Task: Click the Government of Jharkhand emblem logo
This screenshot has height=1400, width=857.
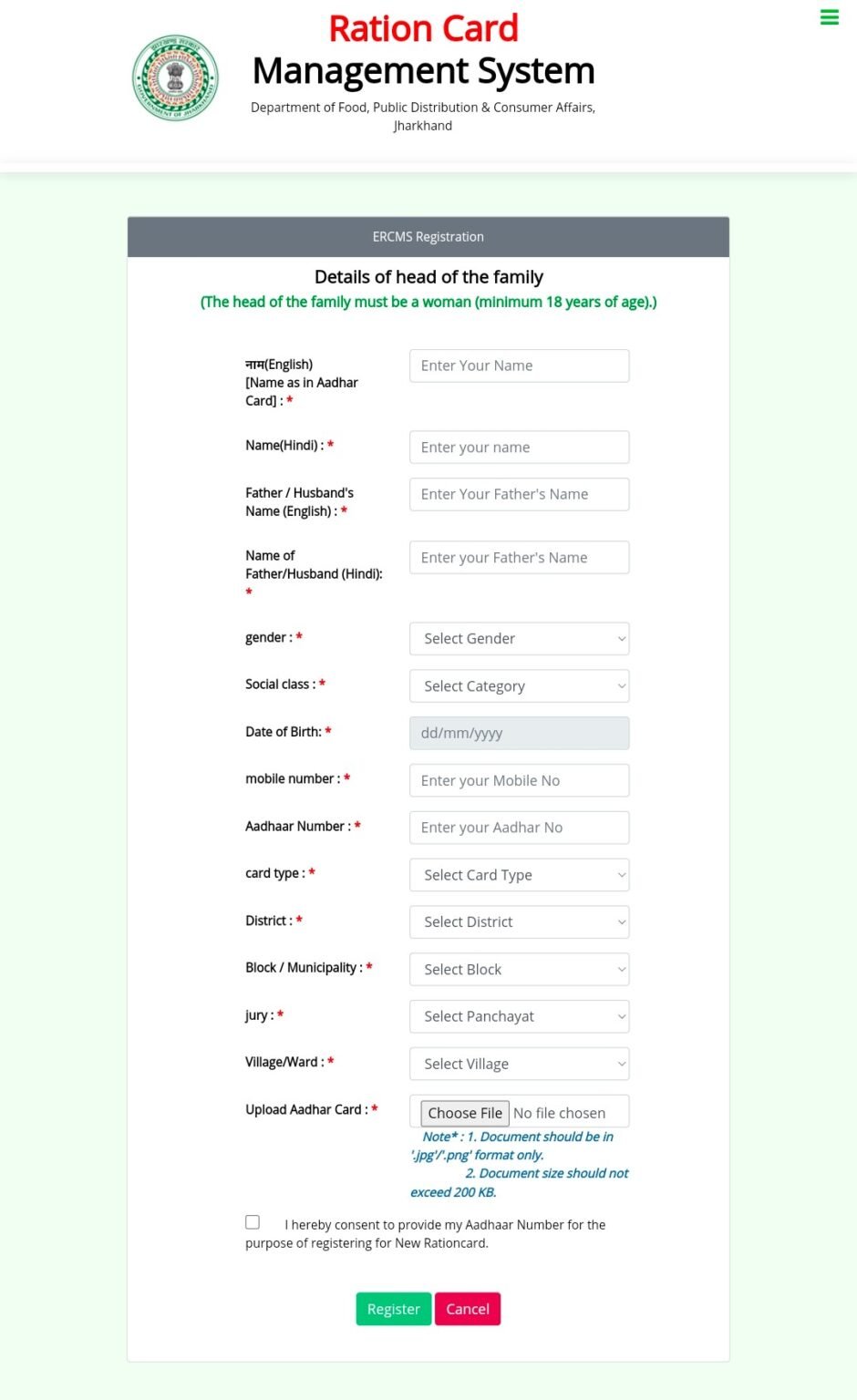Action: coord(175,77)
